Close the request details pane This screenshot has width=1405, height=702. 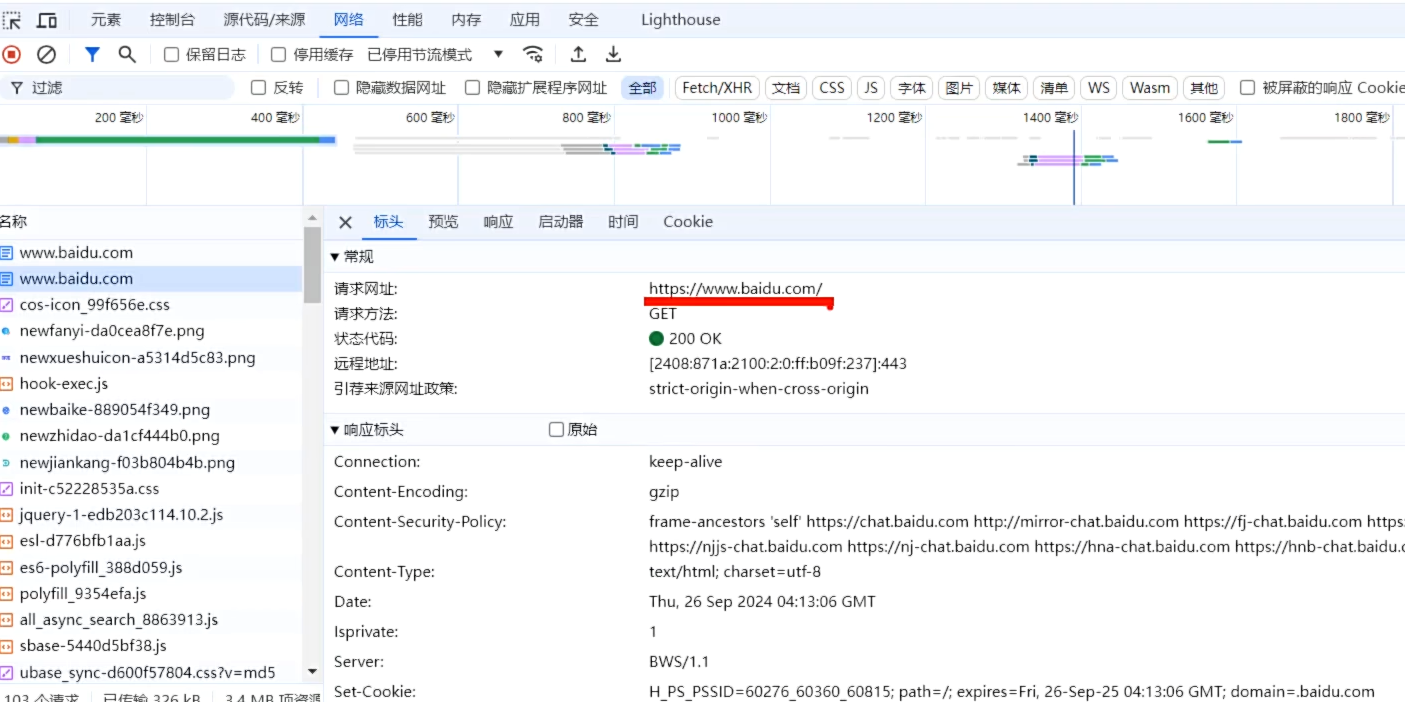(x=345, y=222)
